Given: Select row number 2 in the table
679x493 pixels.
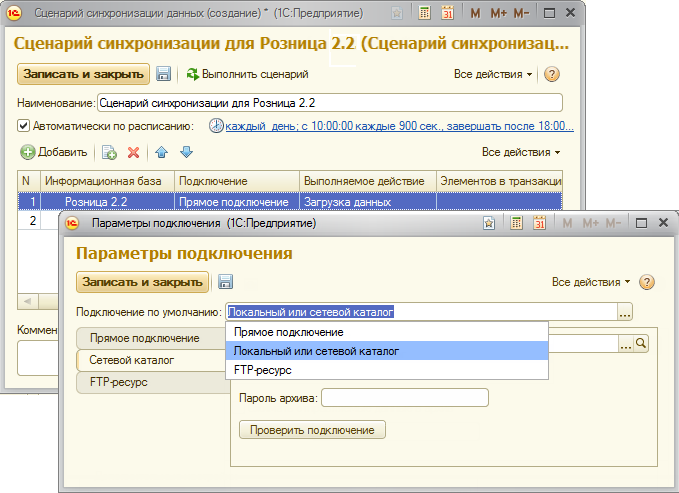Looking at the screenshot, I should [x=32, y=221].
